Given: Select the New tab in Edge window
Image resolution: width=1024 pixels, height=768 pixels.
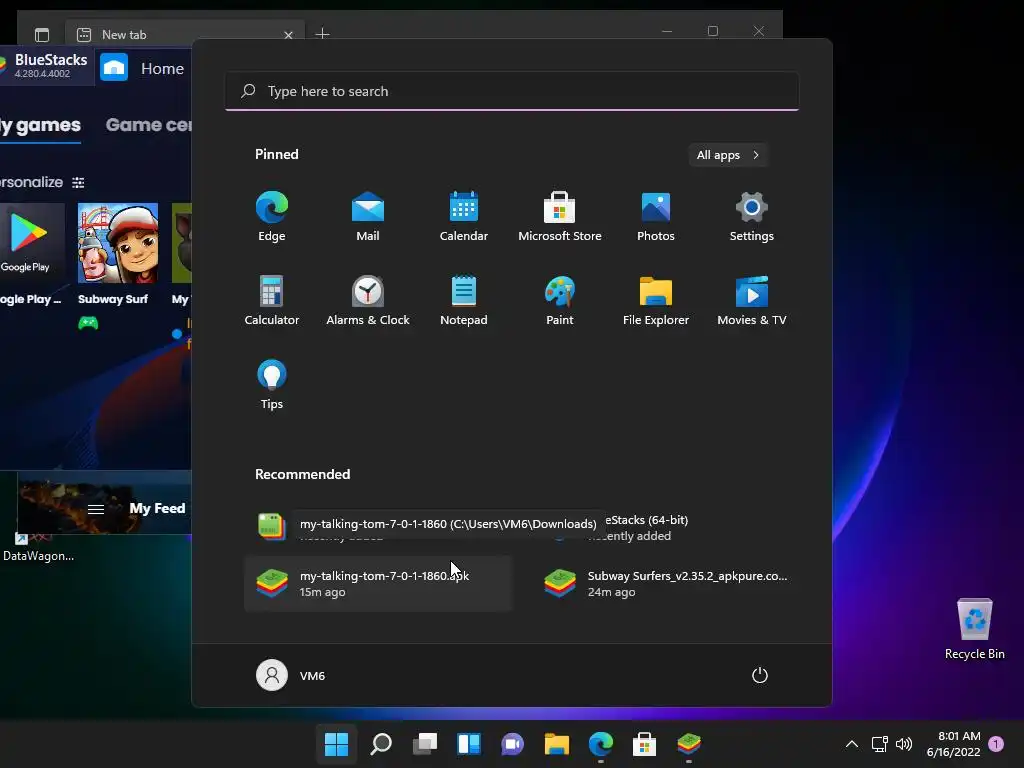Looking at the screenshot, I should tap(185, 35).
